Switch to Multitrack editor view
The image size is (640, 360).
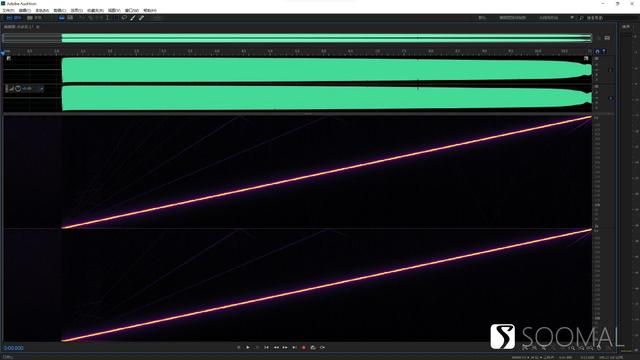[35, 18]
